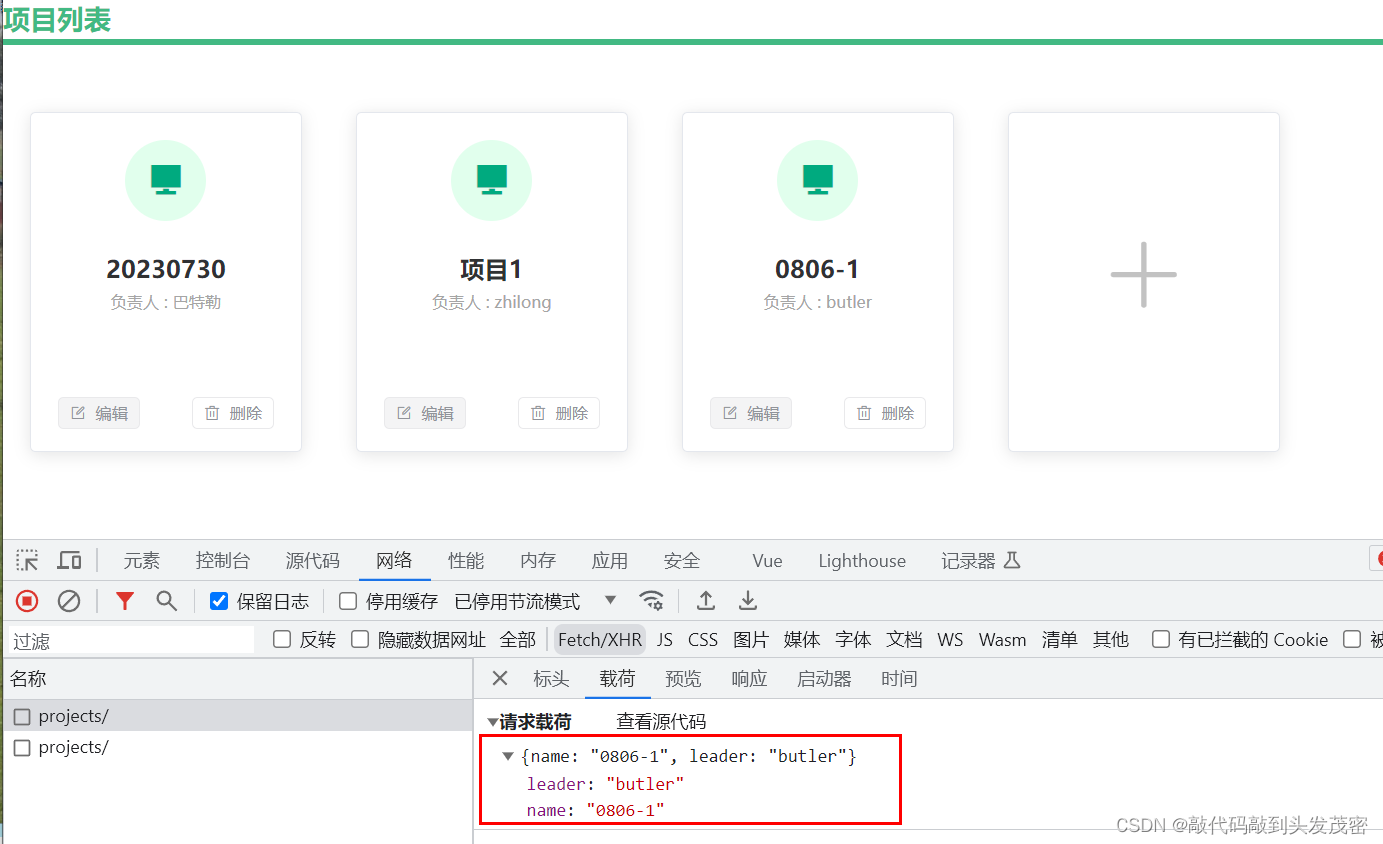This screenshot has height=844, width=1383.
Task: Click the 名称 column header
Action: tap(238, 679)
